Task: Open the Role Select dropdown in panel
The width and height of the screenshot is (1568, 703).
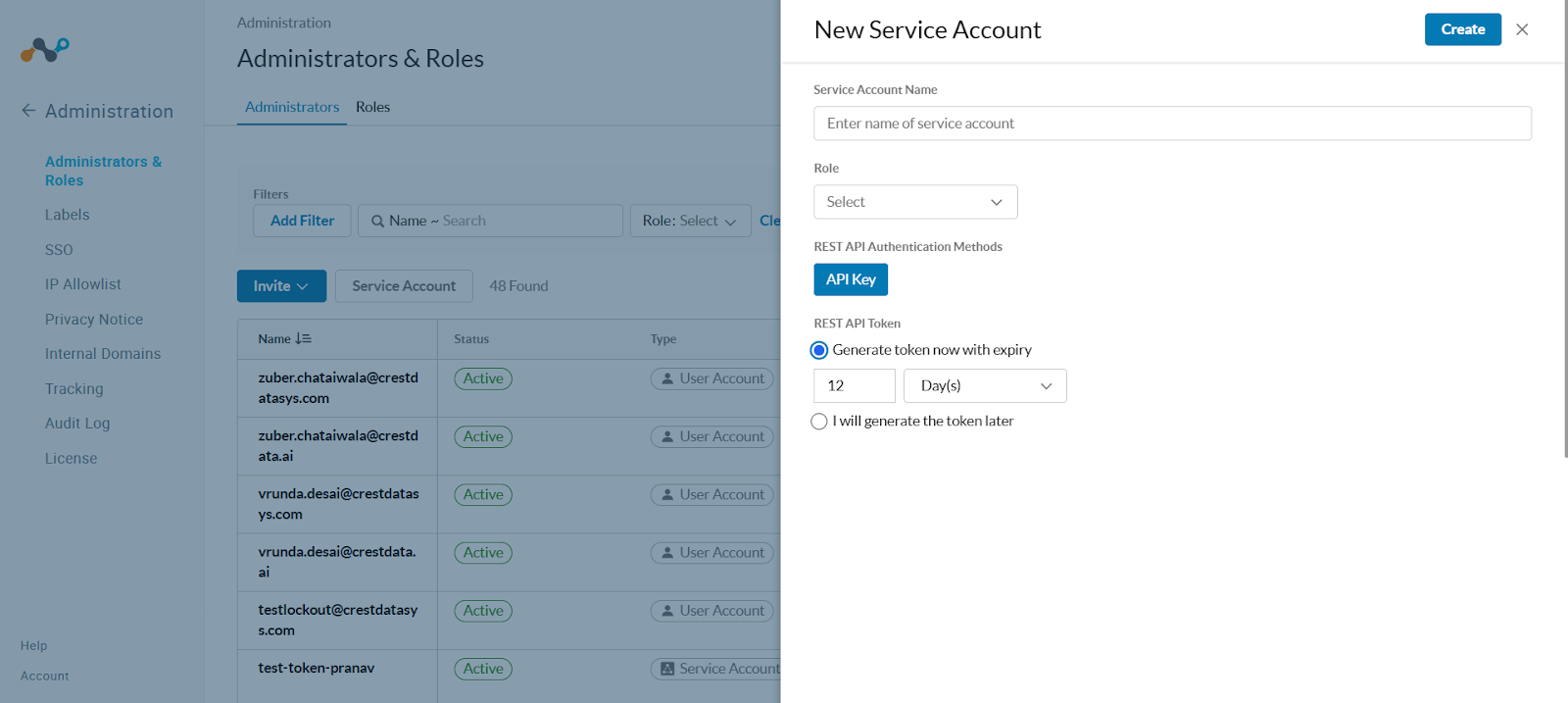Action: (x=915, y=202)
